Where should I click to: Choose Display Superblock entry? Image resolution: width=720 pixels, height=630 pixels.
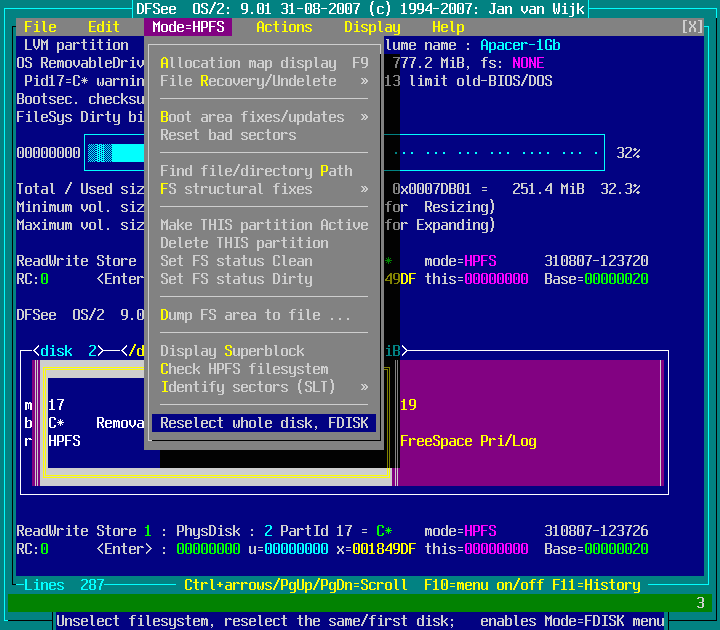(232, 351)
